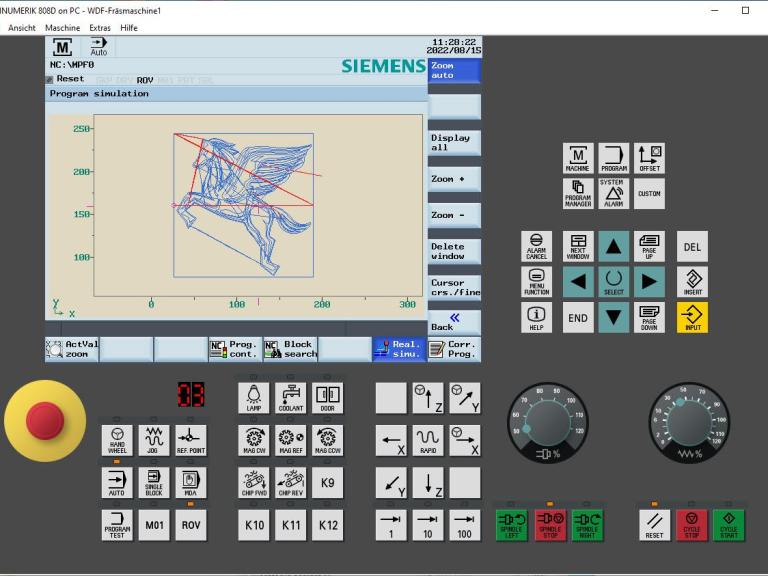Open the Hilfe menu
This screenshot has height=576, width=768.
pyautogui.click(x=129, y=28)
